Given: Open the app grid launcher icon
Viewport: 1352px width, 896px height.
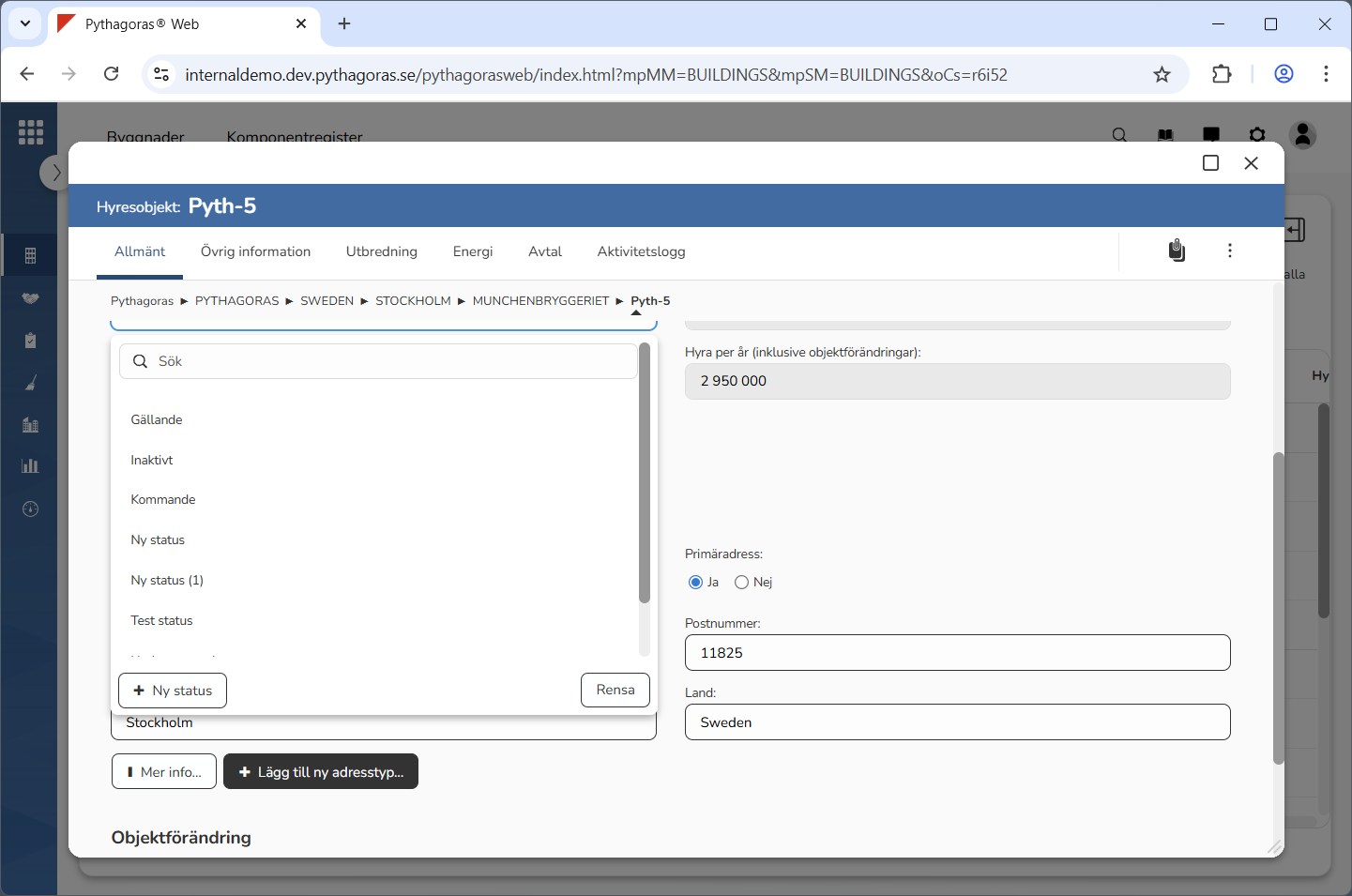Looking at the screenshot, I should (30, 132).
